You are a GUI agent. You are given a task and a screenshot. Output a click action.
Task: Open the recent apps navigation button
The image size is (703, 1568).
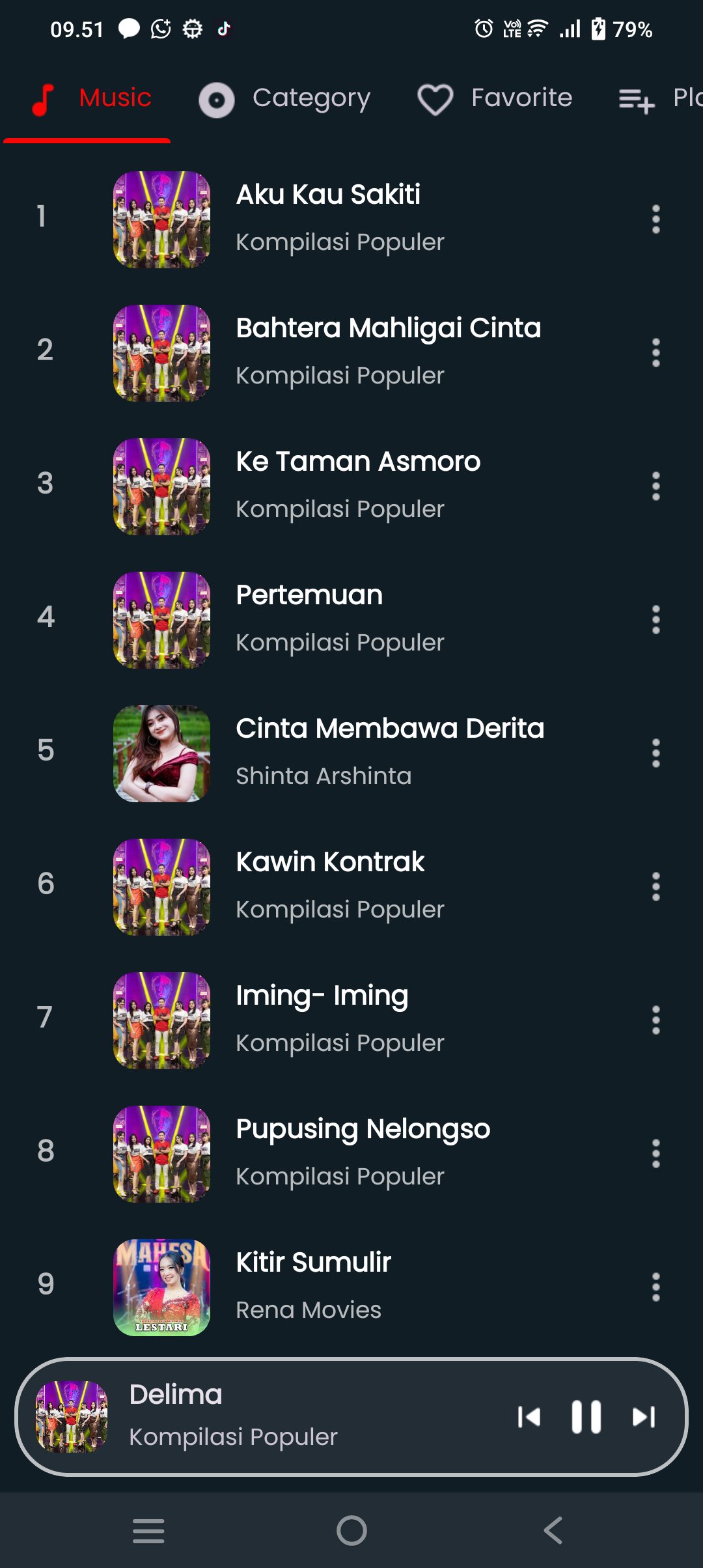[x=148, y=1530]
